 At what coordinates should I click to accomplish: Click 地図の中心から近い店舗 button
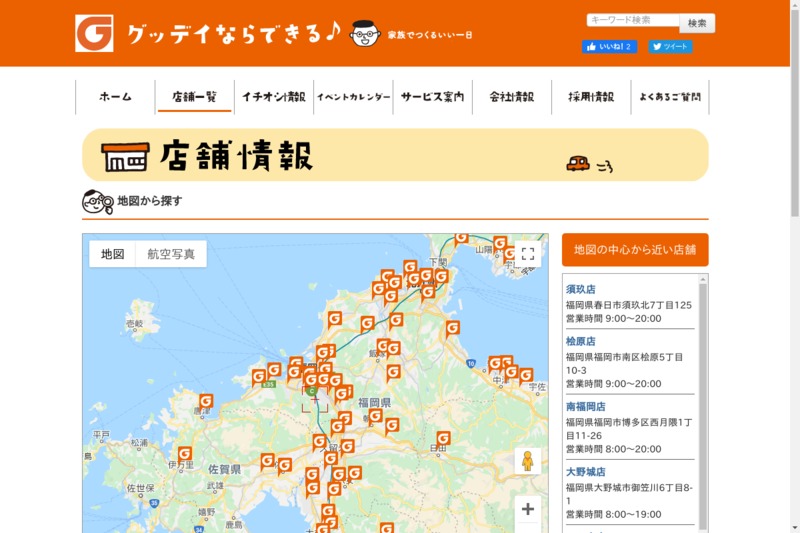tap(635, 250)
